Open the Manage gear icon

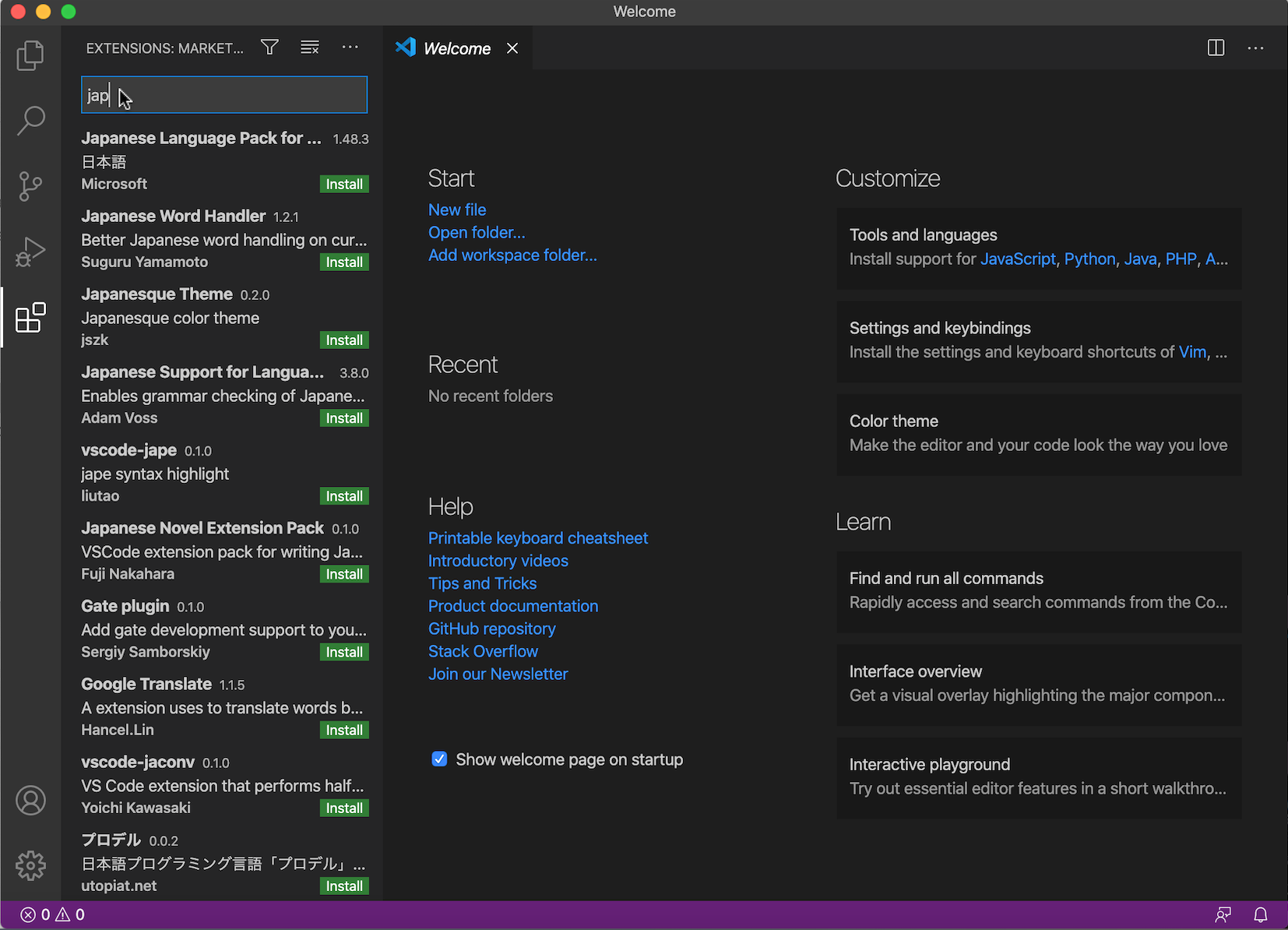tap(30, 865)
